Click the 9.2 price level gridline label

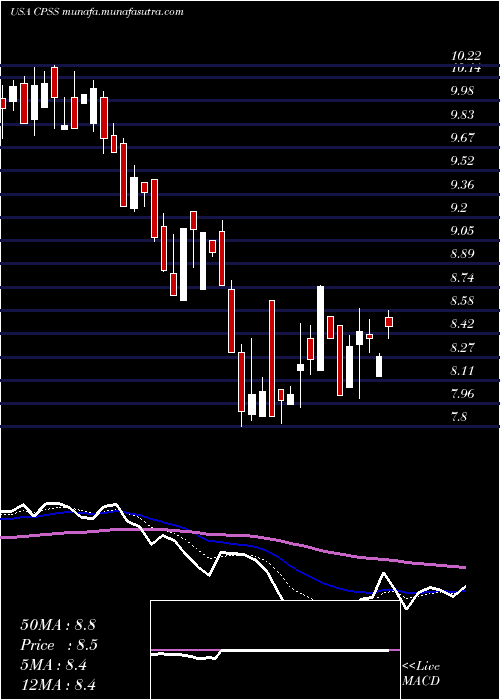click(459, 207)
